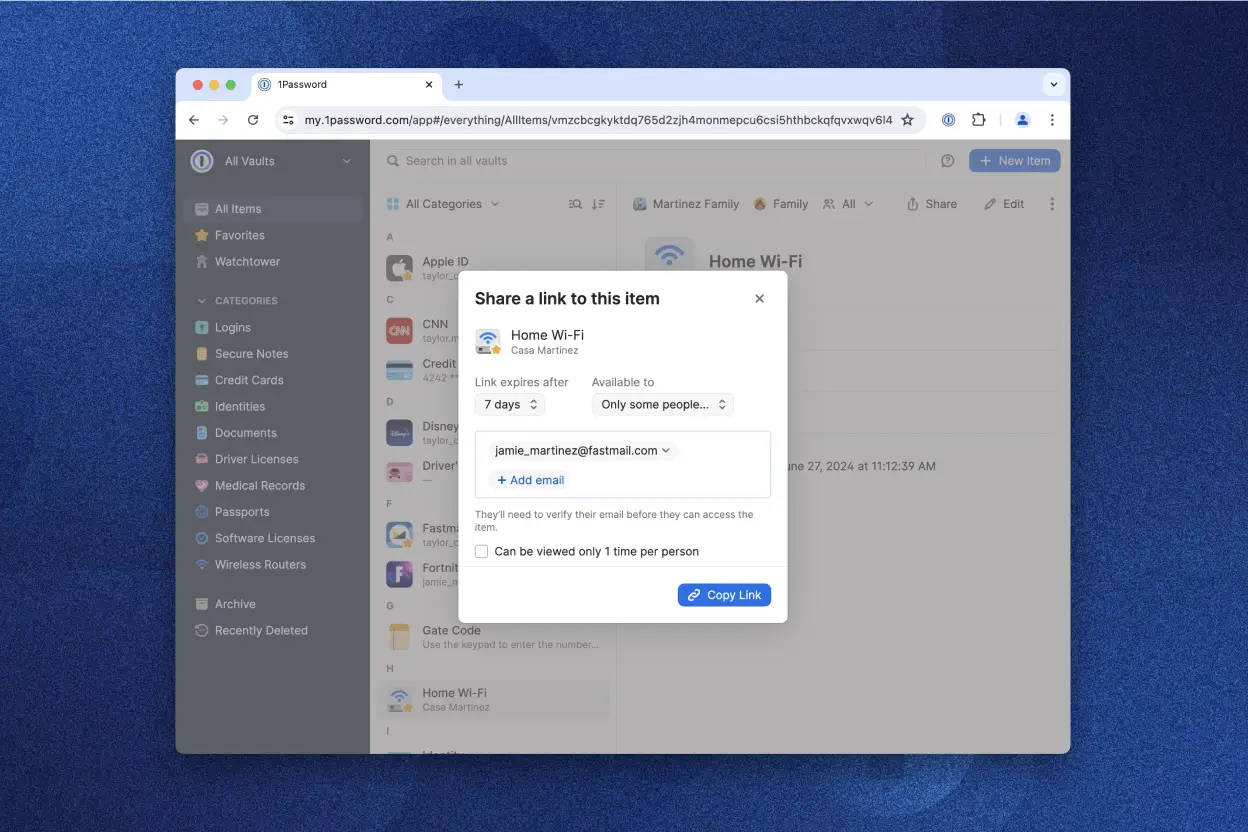Open the Available to dropdown
The image size is (1248, 832).
tap(663, 405)
